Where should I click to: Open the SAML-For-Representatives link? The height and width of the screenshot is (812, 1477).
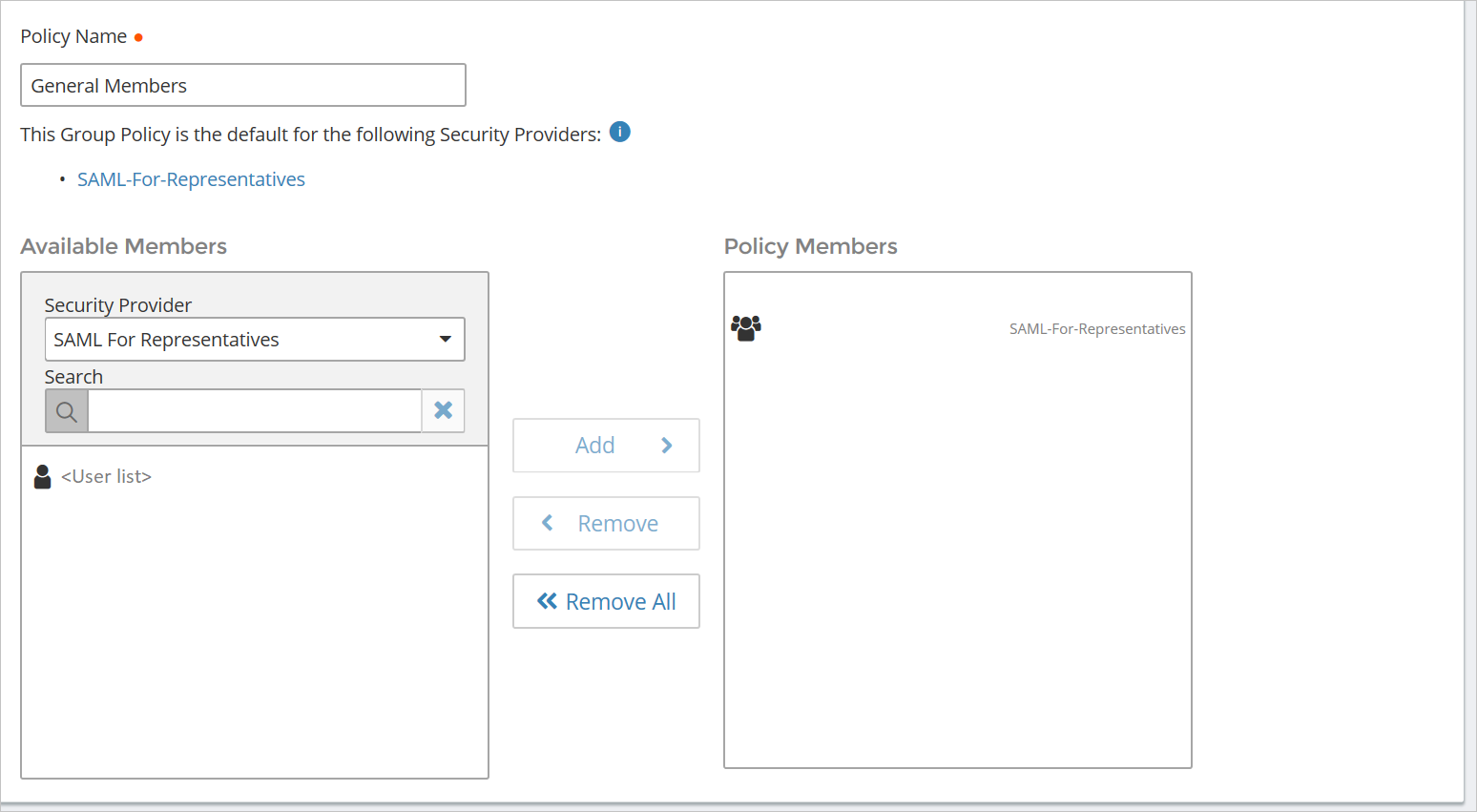(191, 179)
